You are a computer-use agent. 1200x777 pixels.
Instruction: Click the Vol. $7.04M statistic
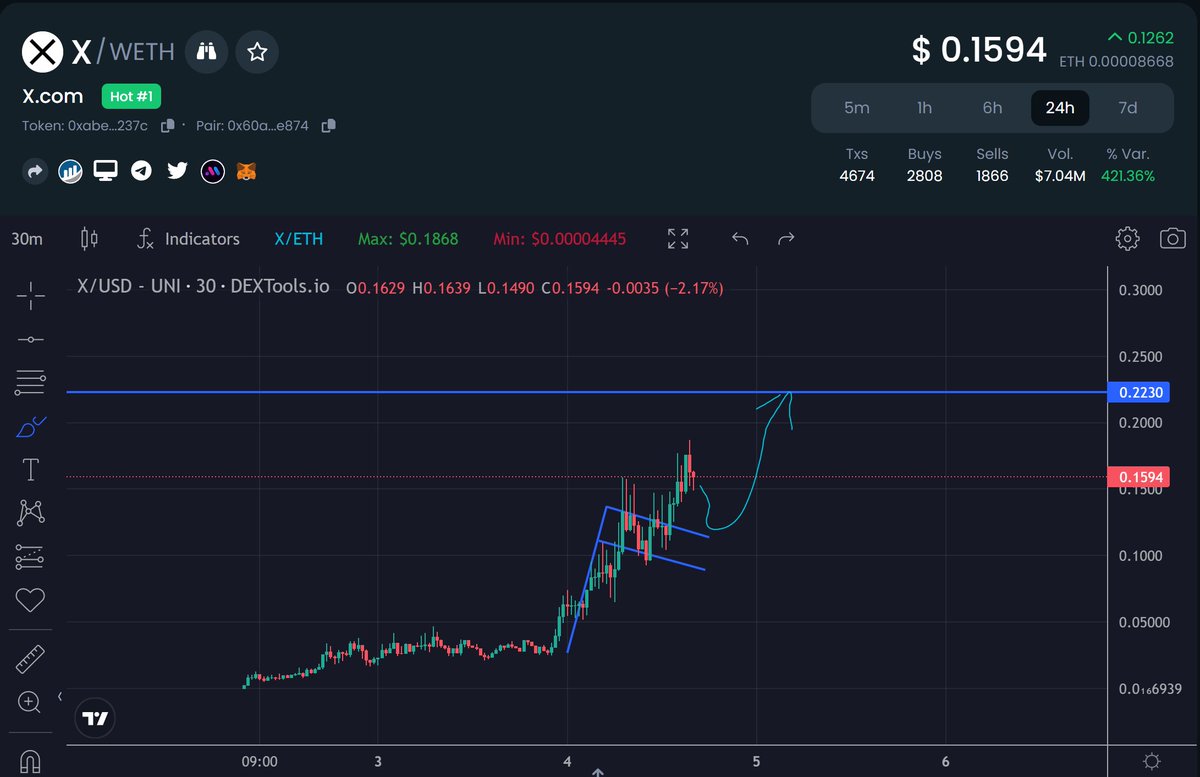(1059, 165)
